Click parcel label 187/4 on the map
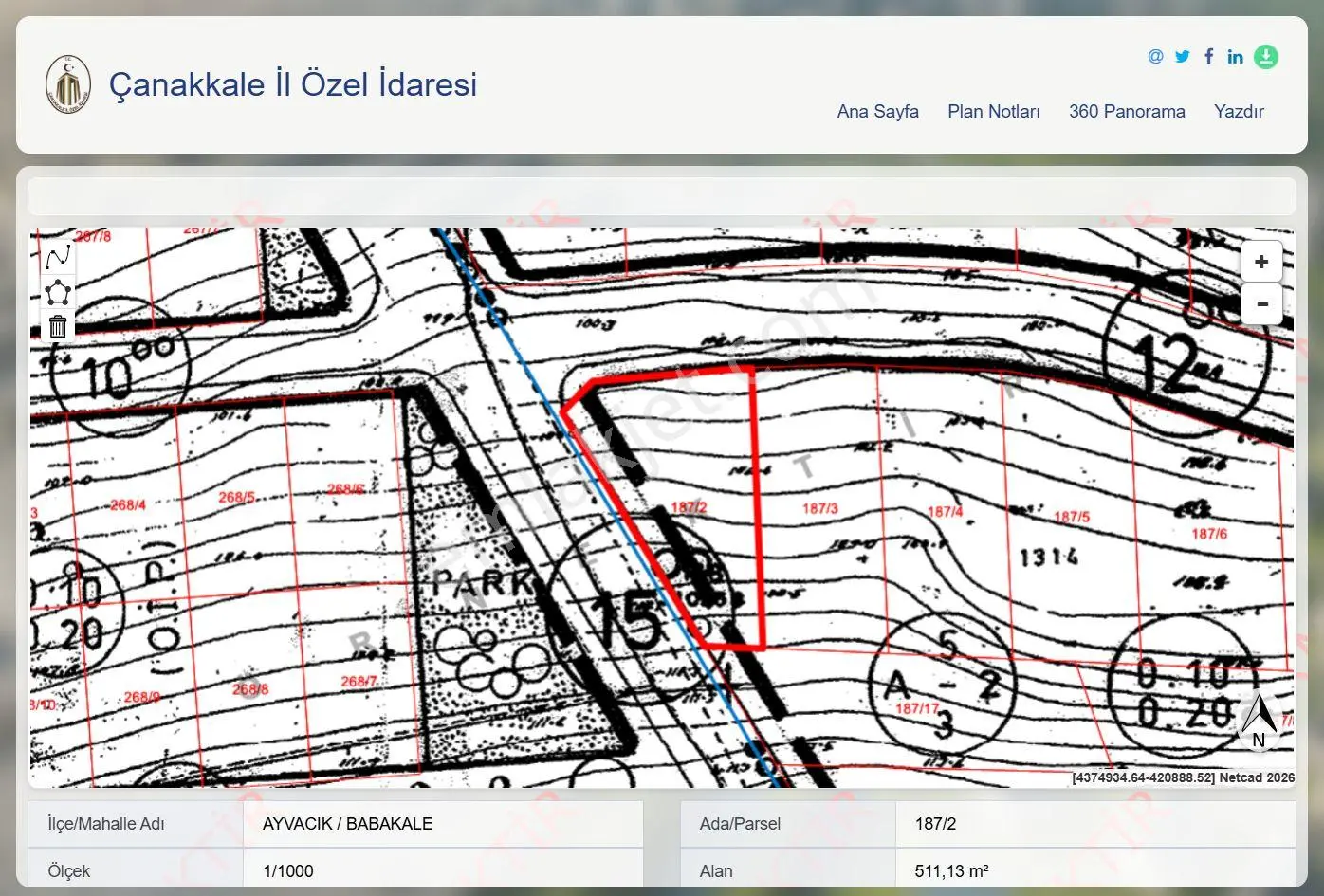1324x896 pixels. coord(945,512)
